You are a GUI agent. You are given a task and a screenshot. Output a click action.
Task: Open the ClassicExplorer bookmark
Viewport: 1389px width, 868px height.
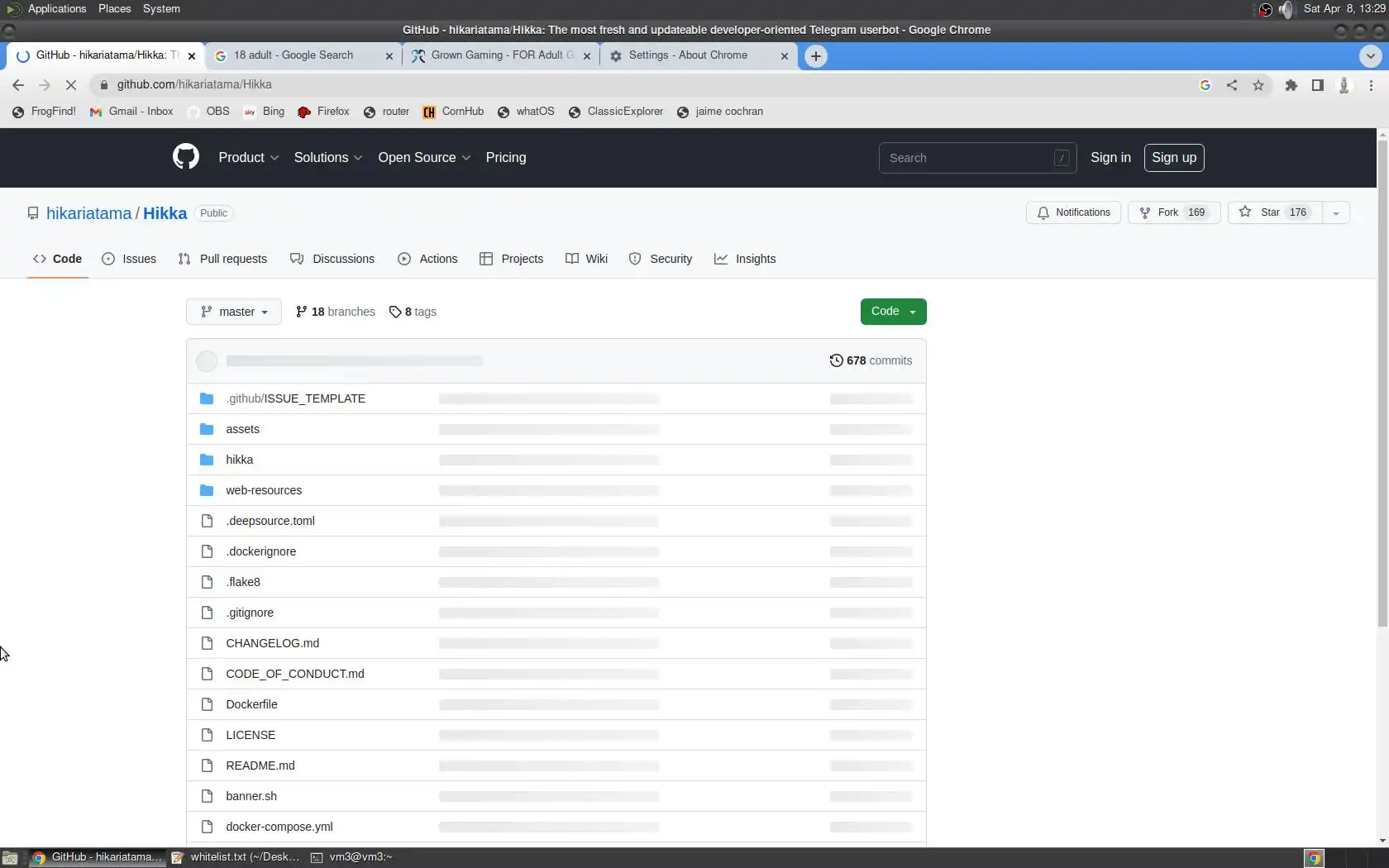click(x=616, y=112)
